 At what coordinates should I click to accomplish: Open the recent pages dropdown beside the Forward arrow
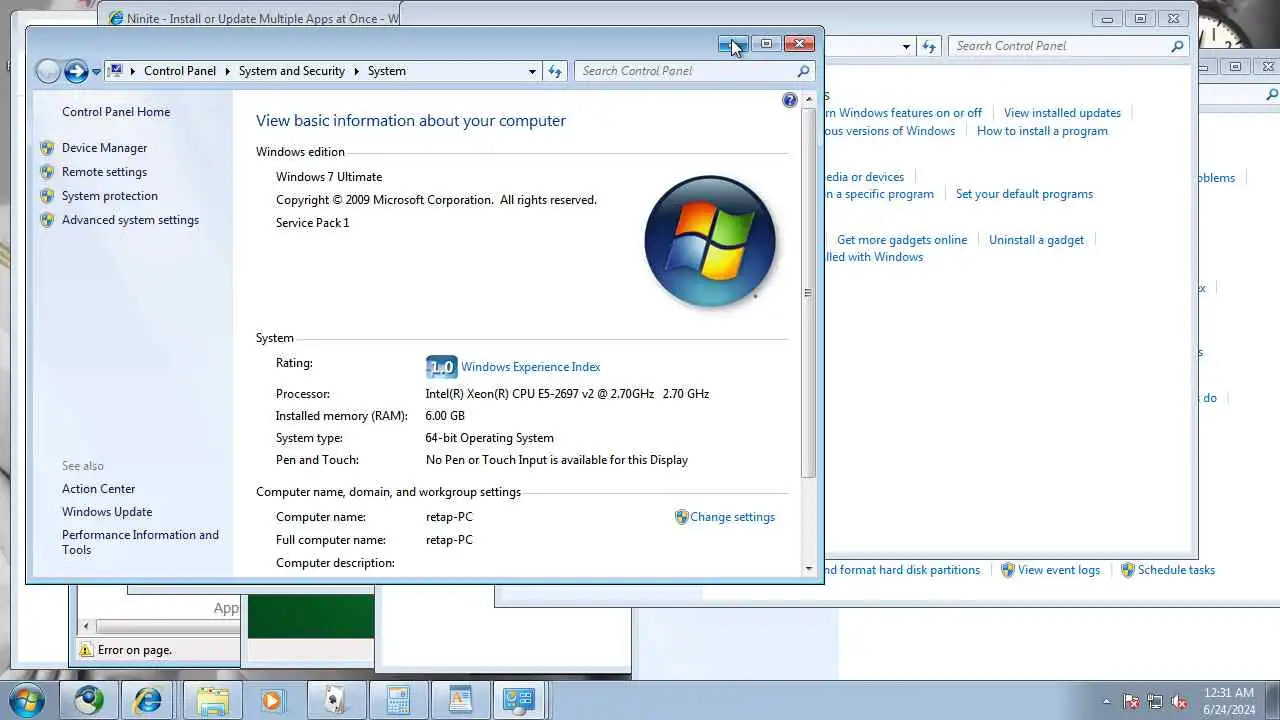point(96,72)
